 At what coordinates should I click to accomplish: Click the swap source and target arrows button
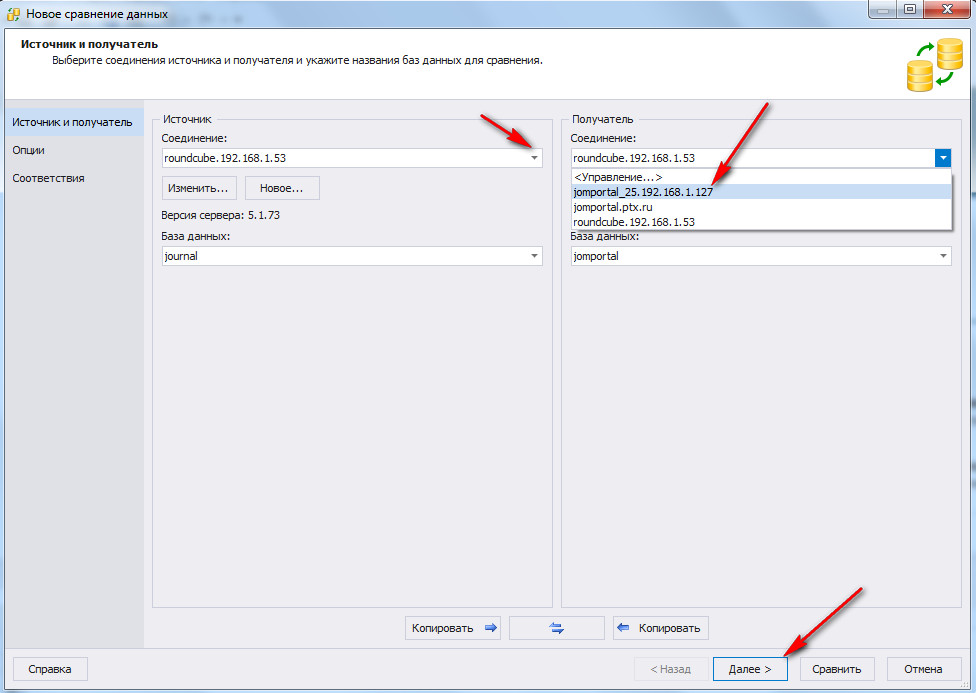pos(556,628)
